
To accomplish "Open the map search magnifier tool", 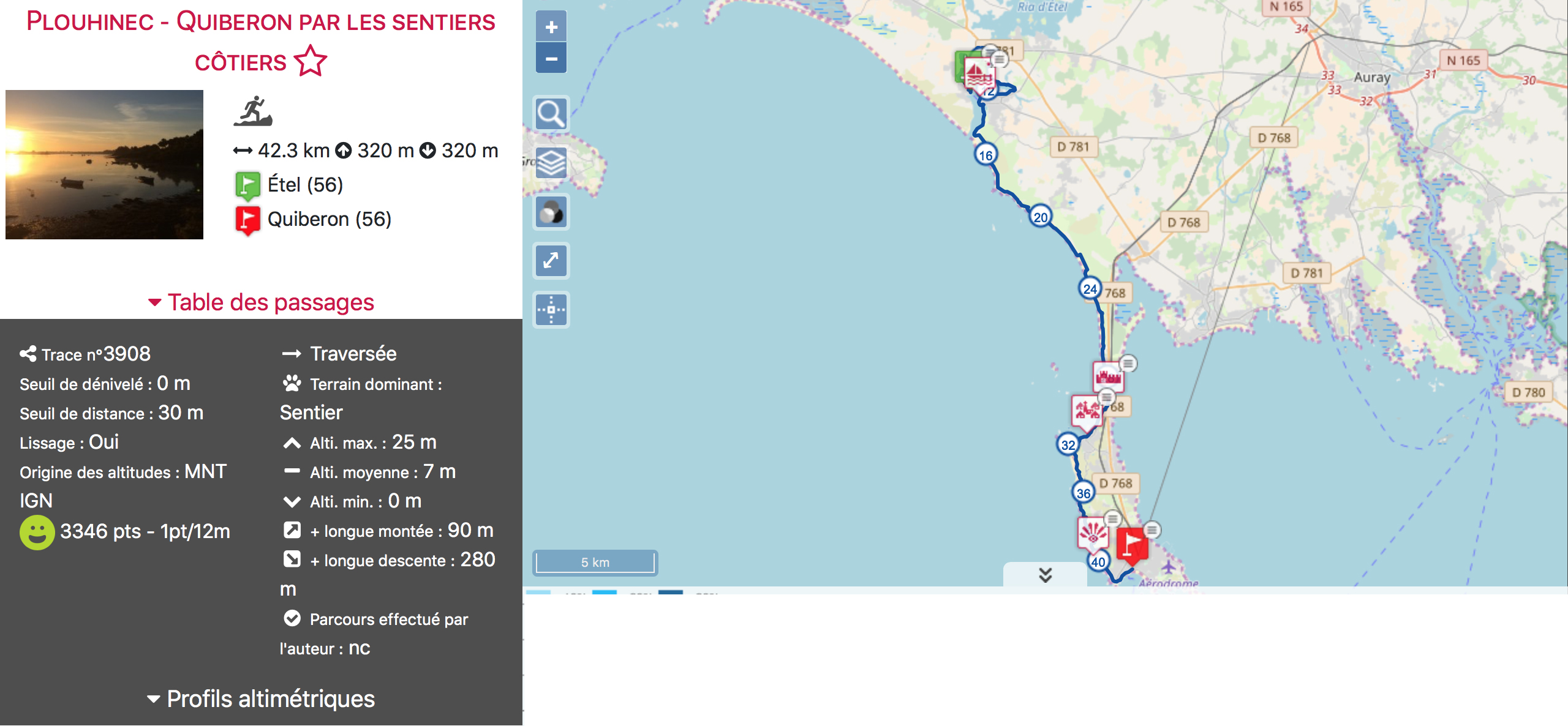I will (551, 114).
